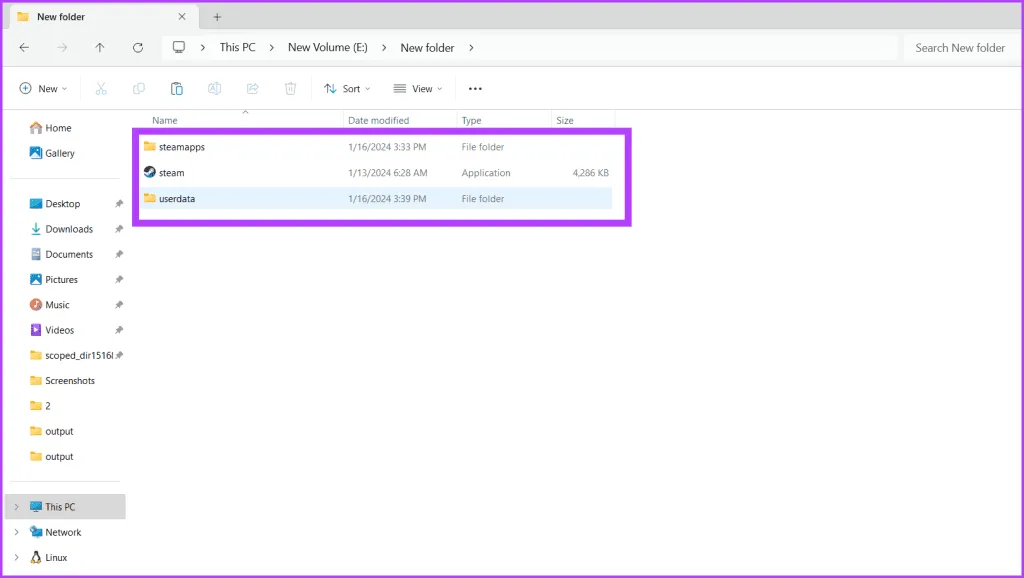Click the Rename icon in toolbar
This screenshot has height=578, width=1024.
(x=214, y=88)
